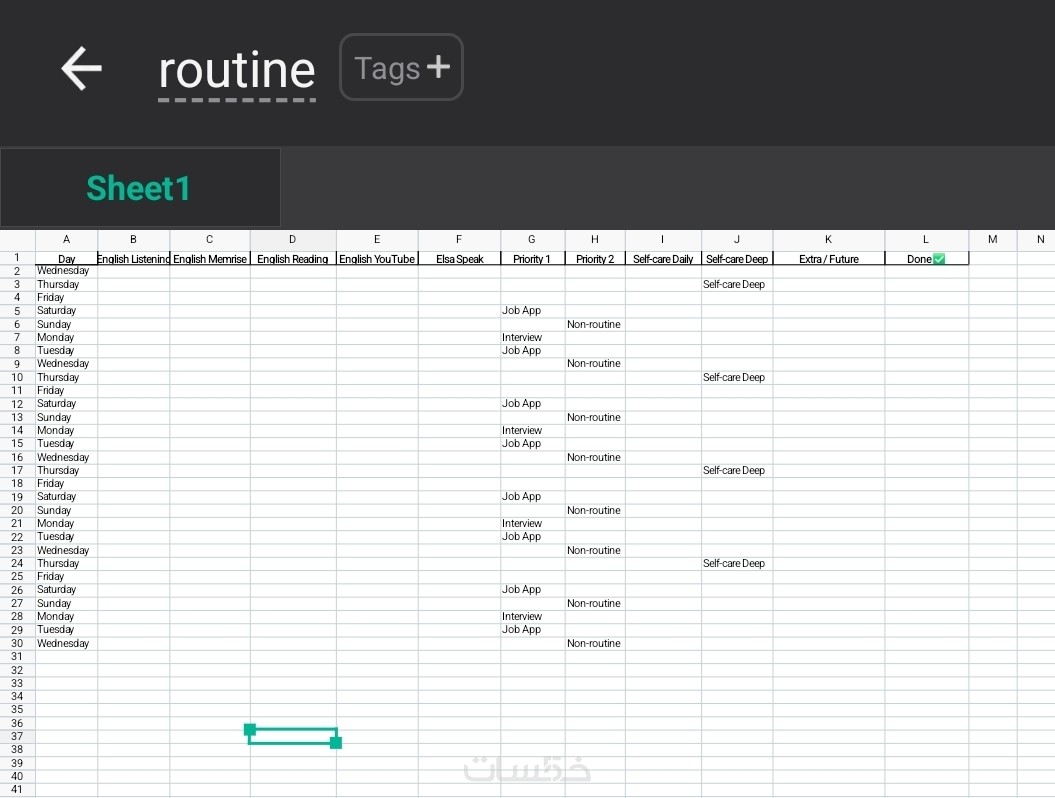Select row 37 header

click(x=17, y=736)
